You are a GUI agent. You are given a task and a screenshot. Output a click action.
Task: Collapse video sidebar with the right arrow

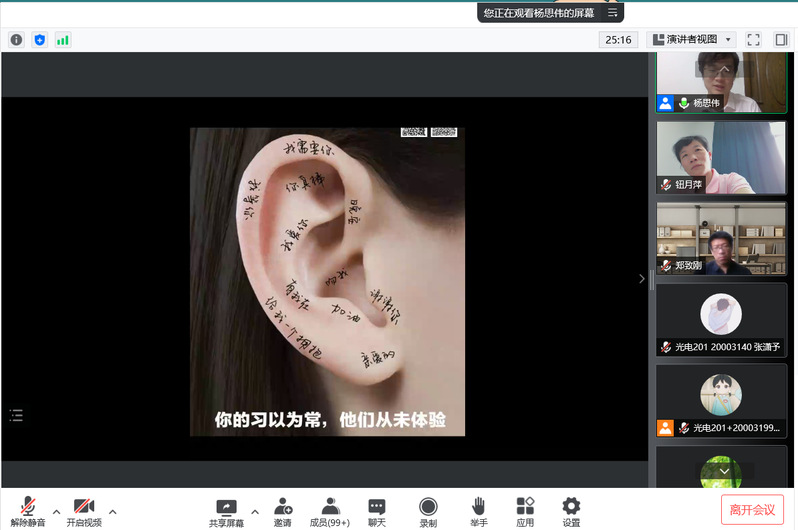tap(642, 279)
